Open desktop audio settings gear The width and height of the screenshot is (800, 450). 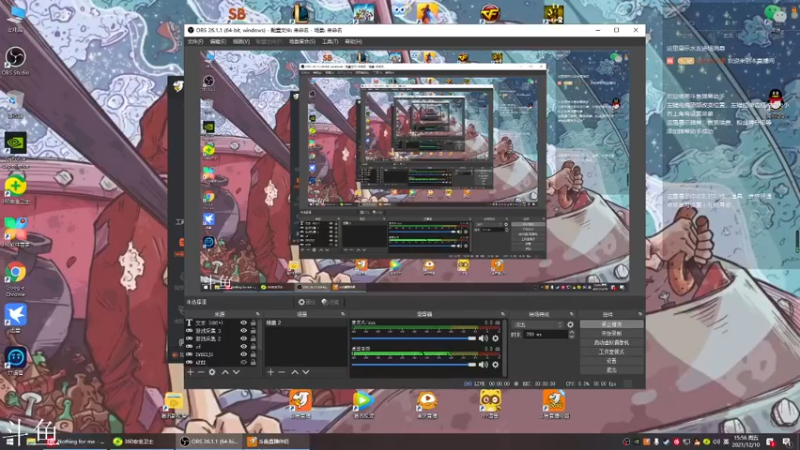point(495,364)
